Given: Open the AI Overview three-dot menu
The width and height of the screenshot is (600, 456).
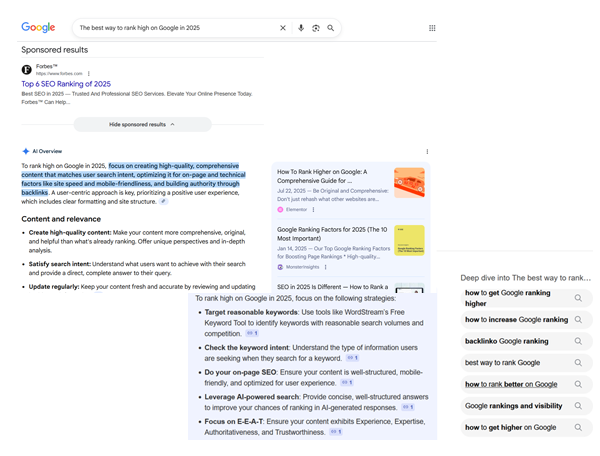Looking at the screenshot, I should tap(427, 151).
